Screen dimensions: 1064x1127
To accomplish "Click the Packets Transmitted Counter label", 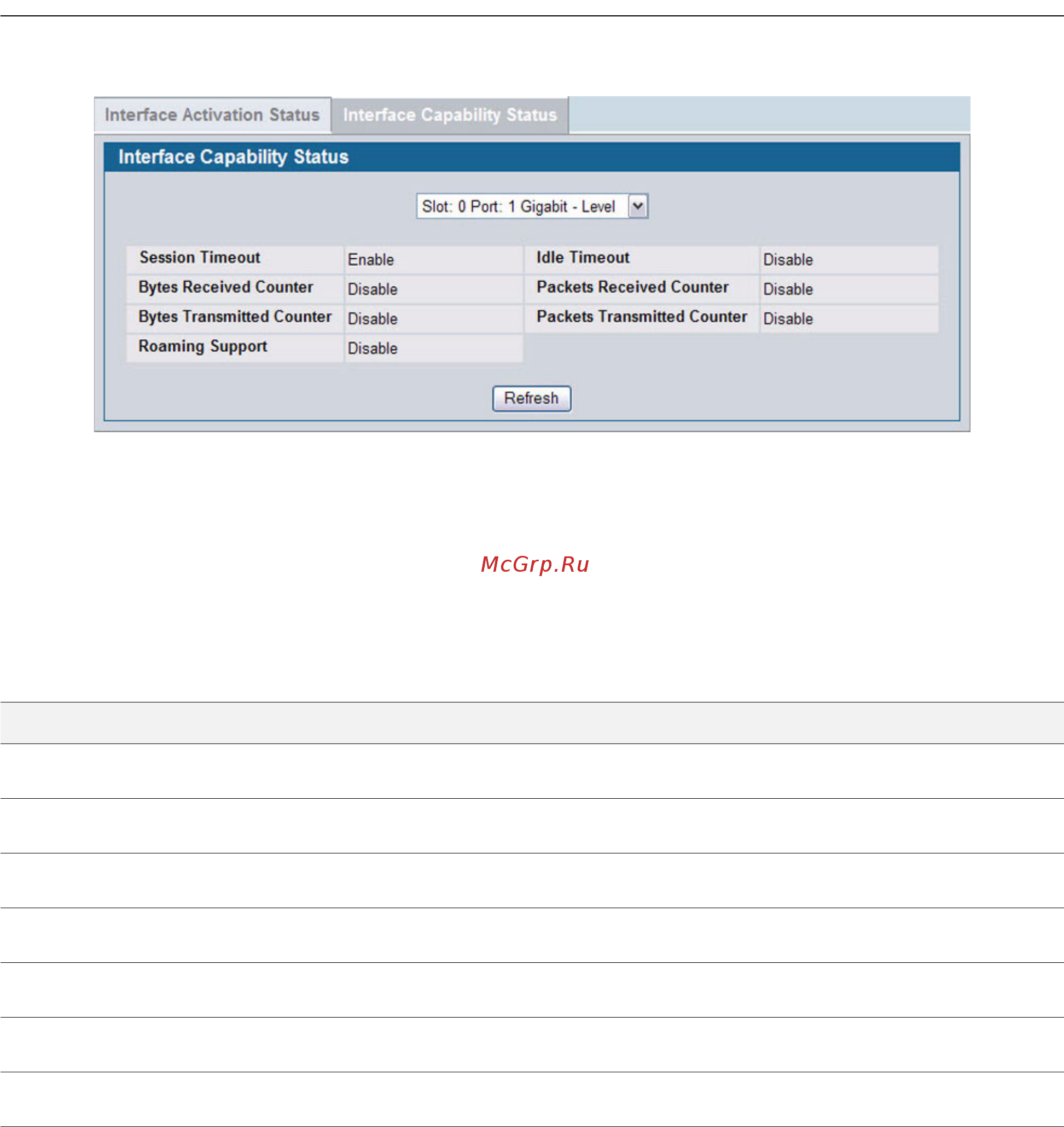I will [642, 317].
